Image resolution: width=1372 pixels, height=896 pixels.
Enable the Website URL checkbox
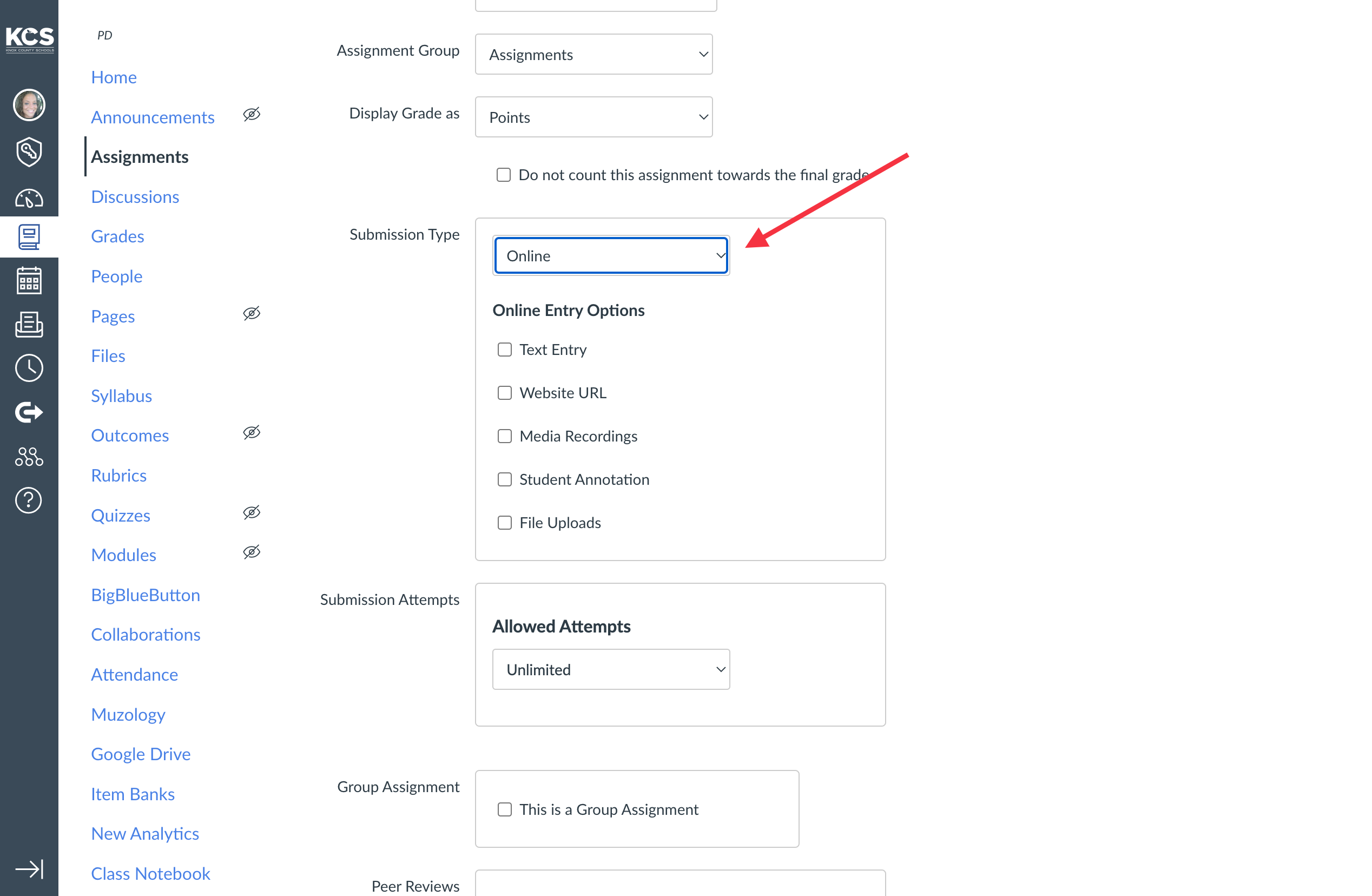(504, 393)
